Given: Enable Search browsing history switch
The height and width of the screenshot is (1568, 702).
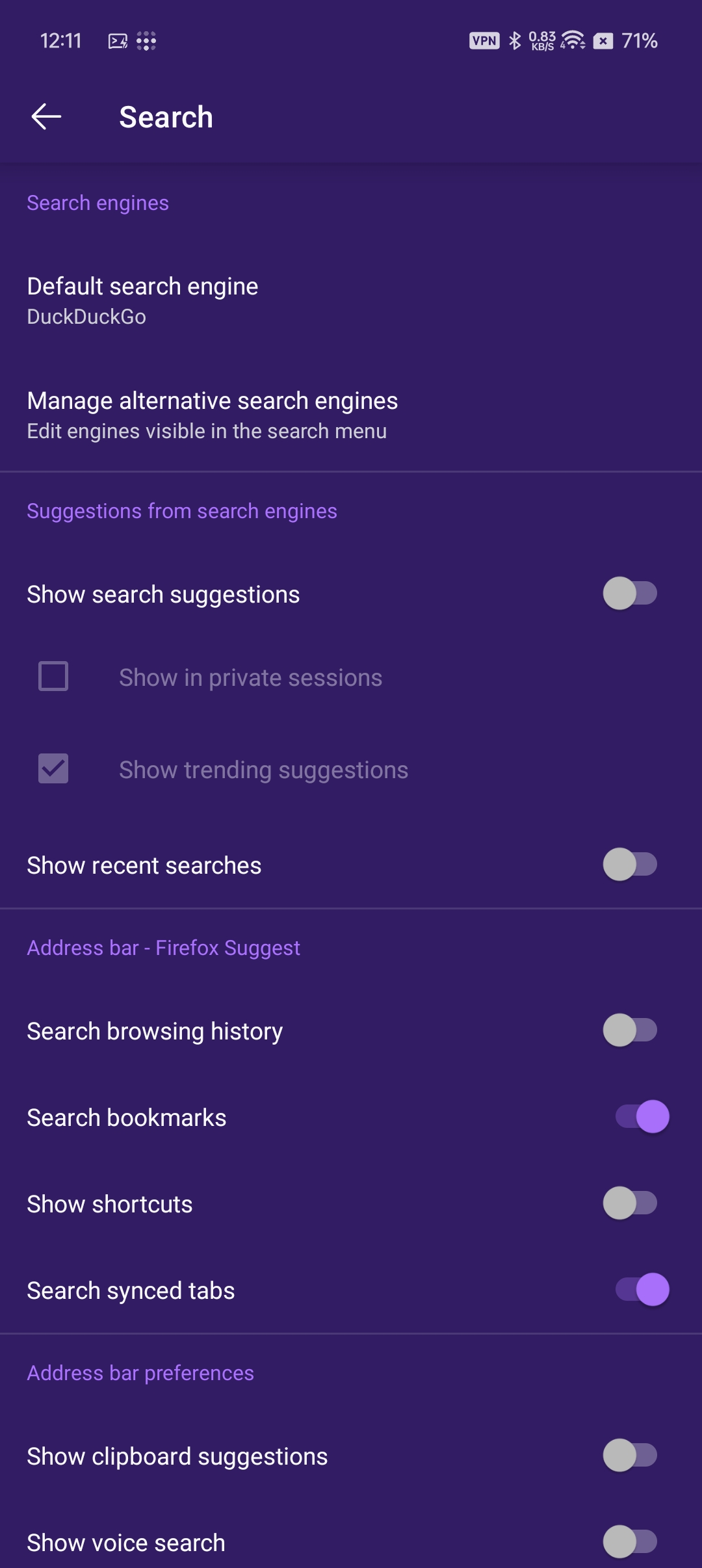Looking at the screenshot, I should pos(630,1030).
